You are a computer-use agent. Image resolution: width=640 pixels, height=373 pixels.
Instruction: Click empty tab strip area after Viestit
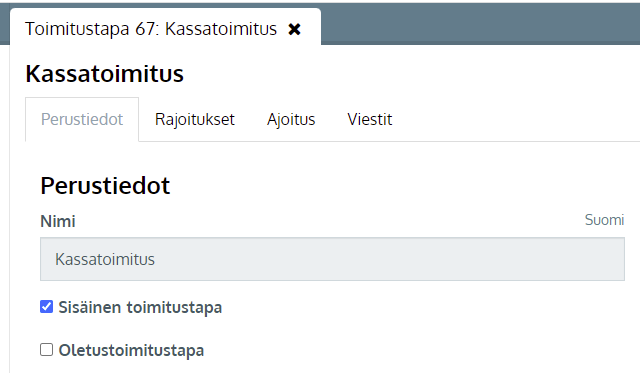(518, 120)
